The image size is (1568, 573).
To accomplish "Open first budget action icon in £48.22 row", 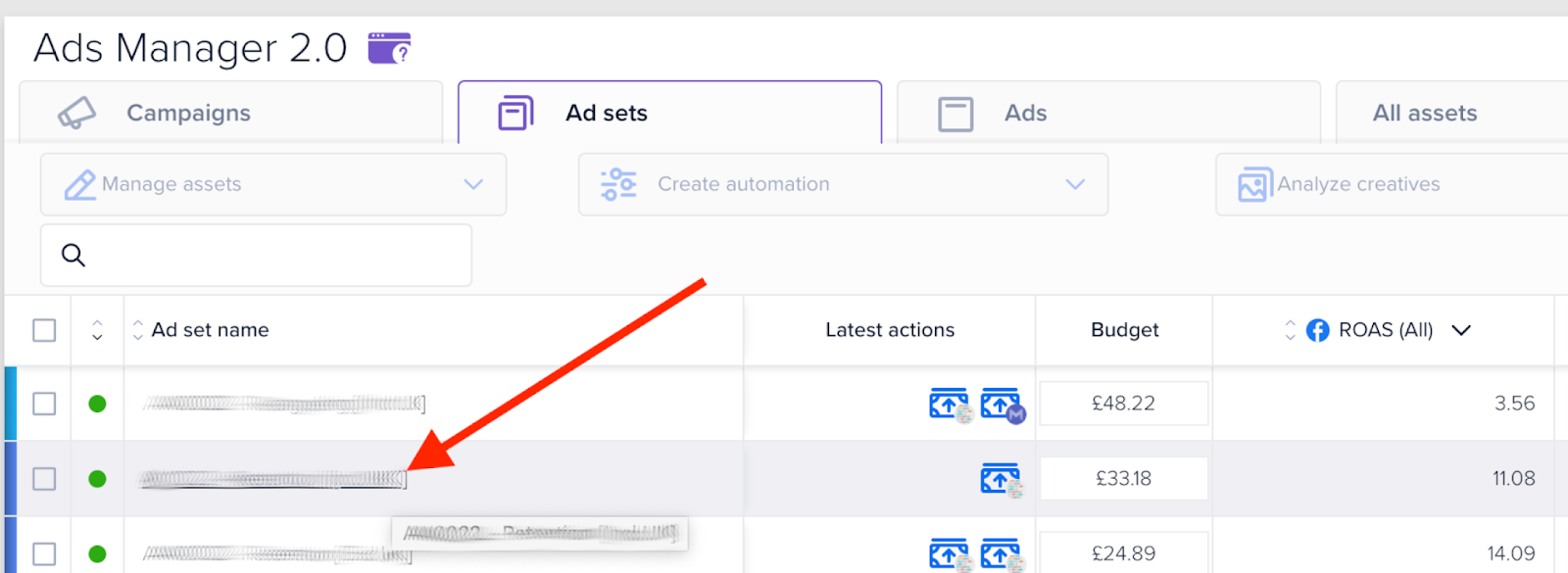I will [x=950, y=405].
